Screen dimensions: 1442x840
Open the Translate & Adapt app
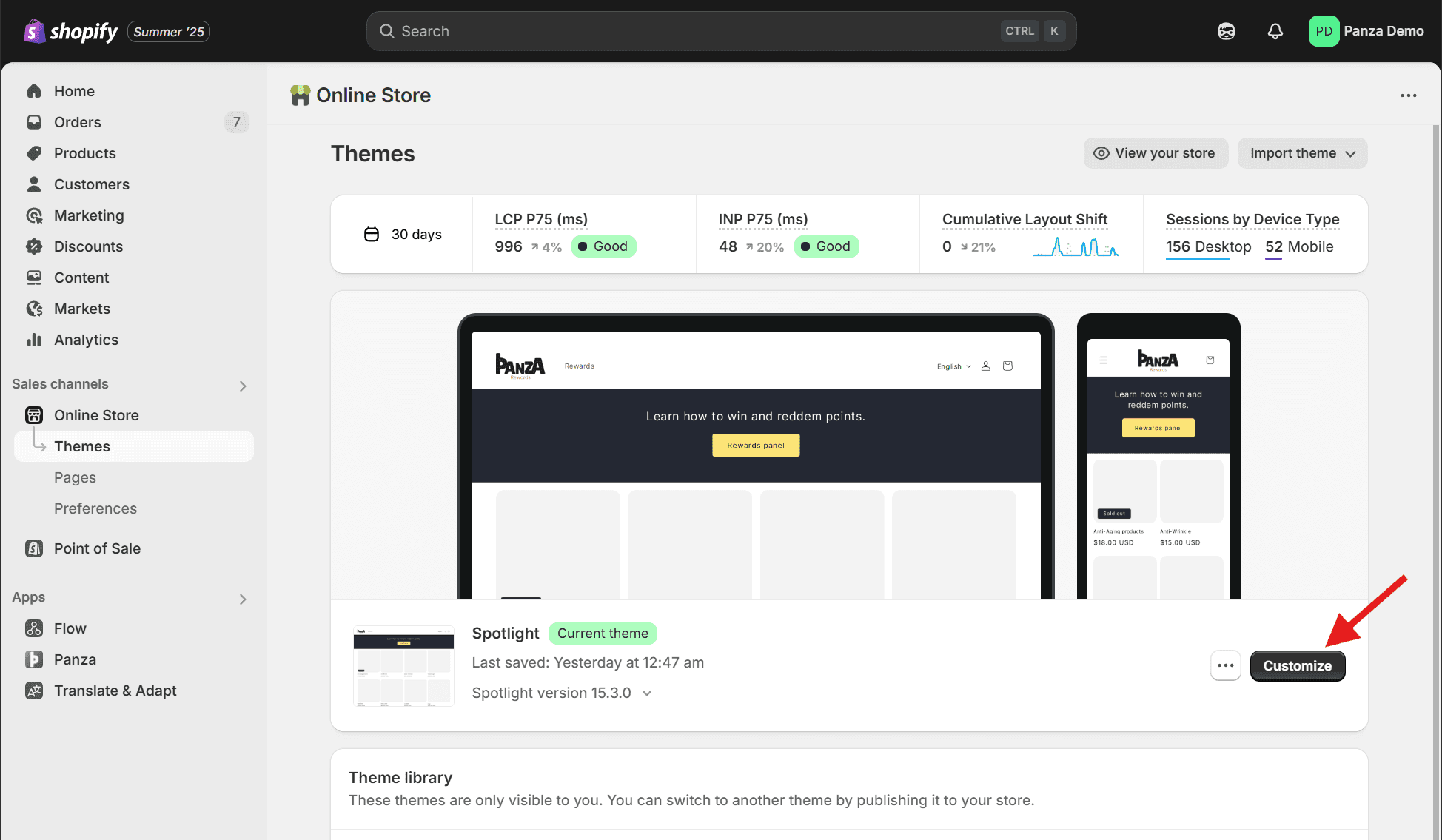pos(134,691)
